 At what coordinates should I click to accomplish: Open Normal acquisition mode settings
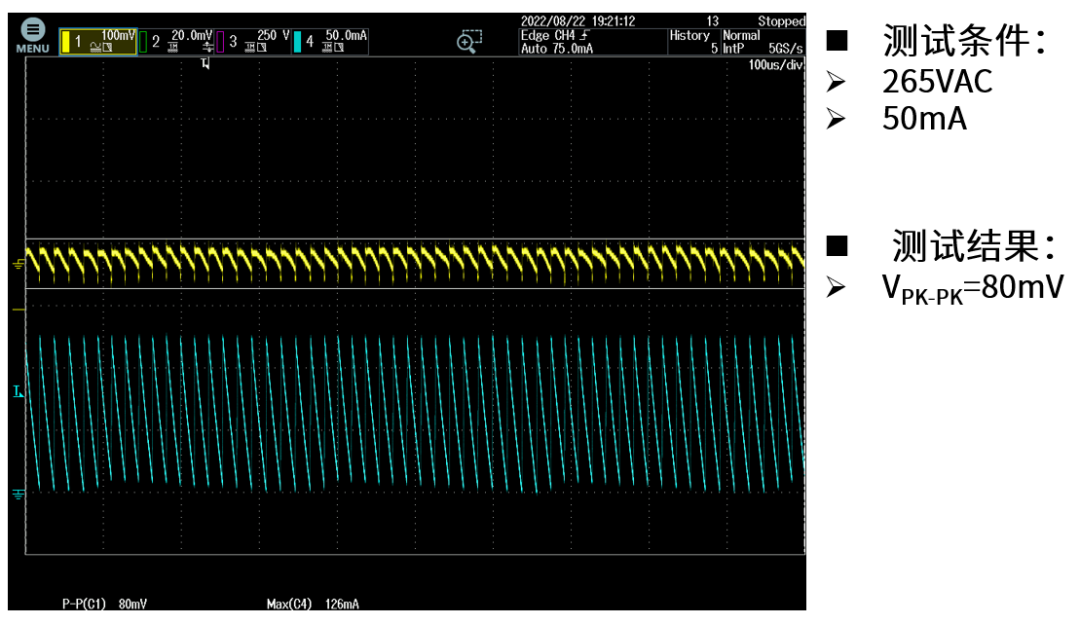point(741,35)
